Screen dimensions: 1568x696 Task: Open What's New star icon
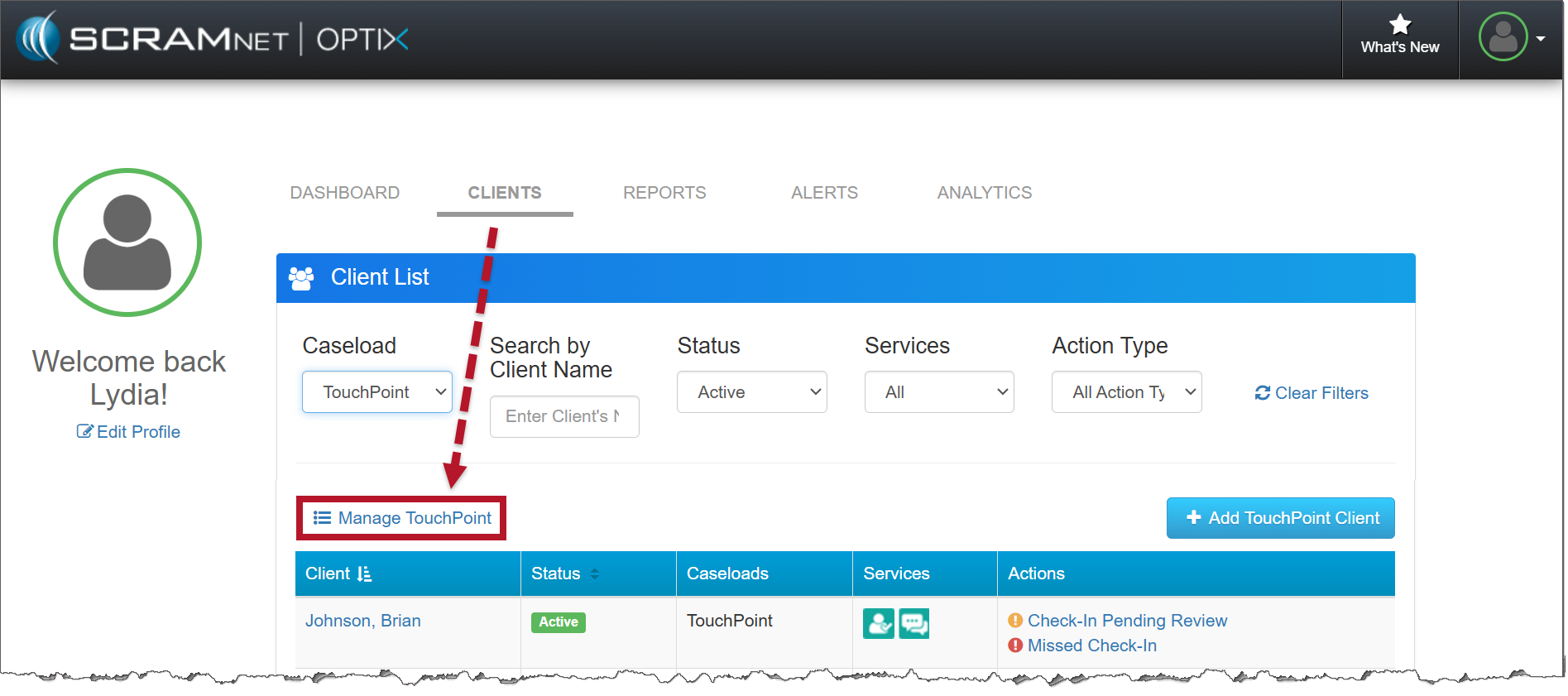1399,25
